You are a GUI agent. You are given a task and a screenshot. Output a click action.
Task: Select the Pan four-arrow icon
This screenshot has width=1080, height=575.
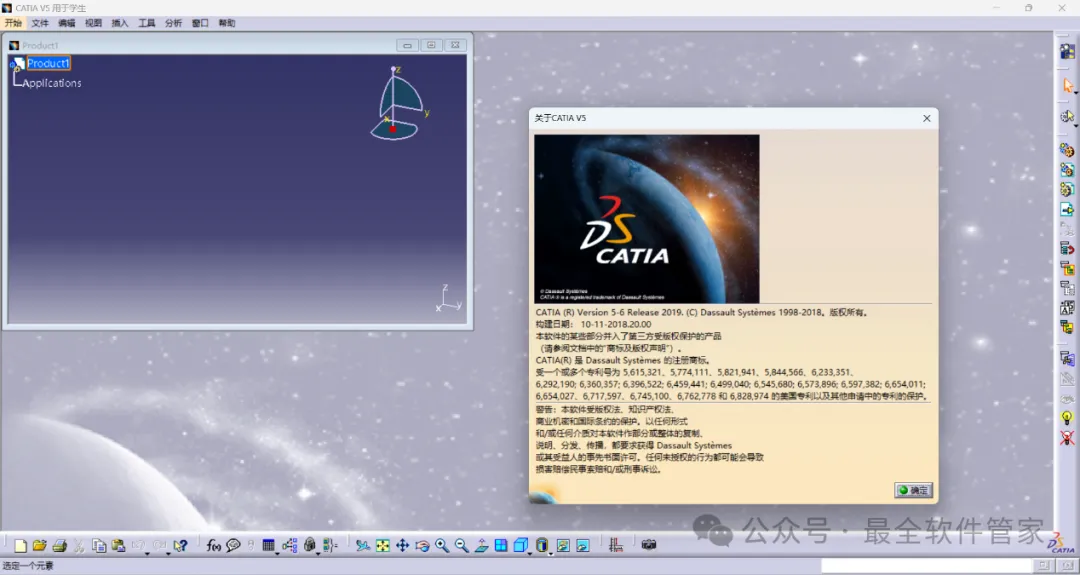(402, 545)
